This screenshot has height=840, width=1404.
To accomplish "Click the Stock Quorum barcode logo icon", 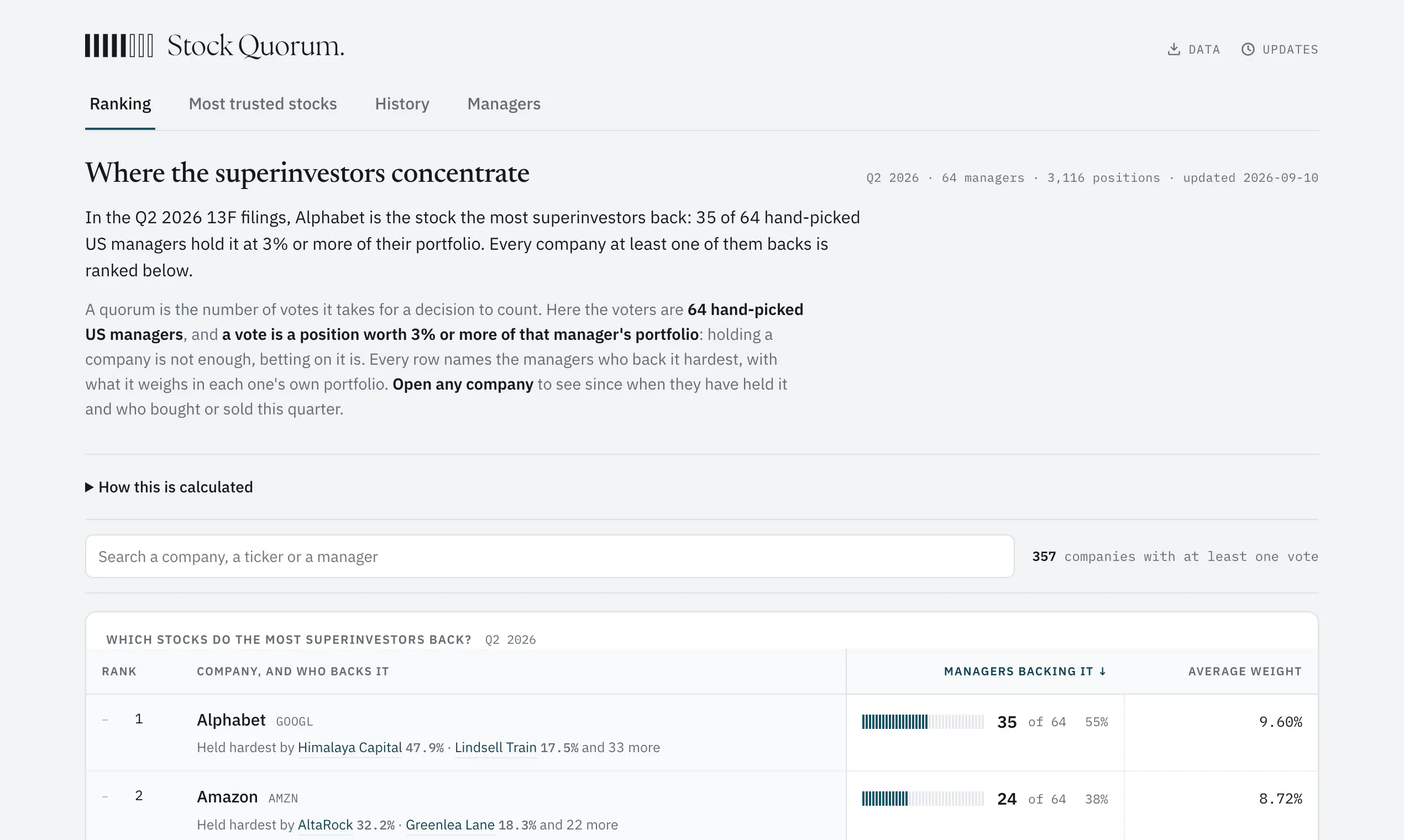I will [x=119, y=46].
